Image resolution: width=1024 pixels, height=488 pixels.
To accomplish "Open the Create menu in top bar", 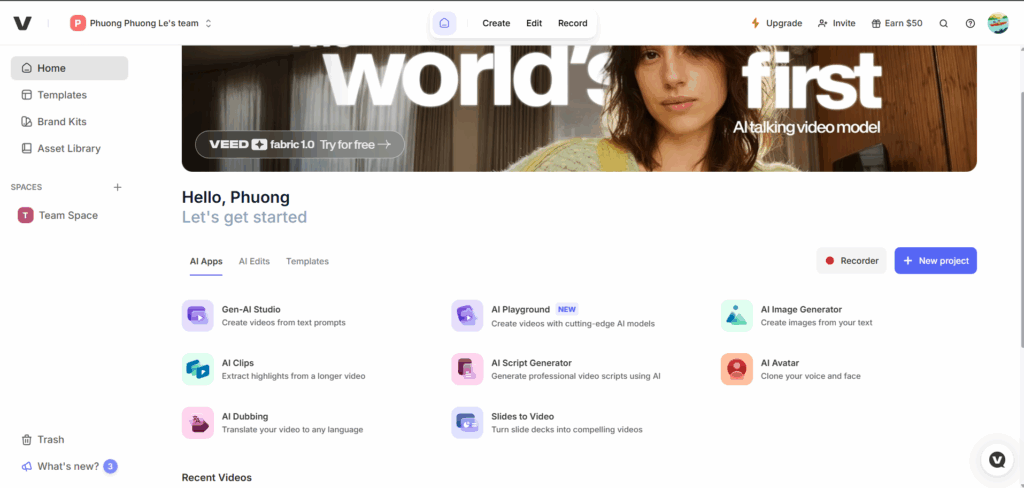I will coord(496,23).
